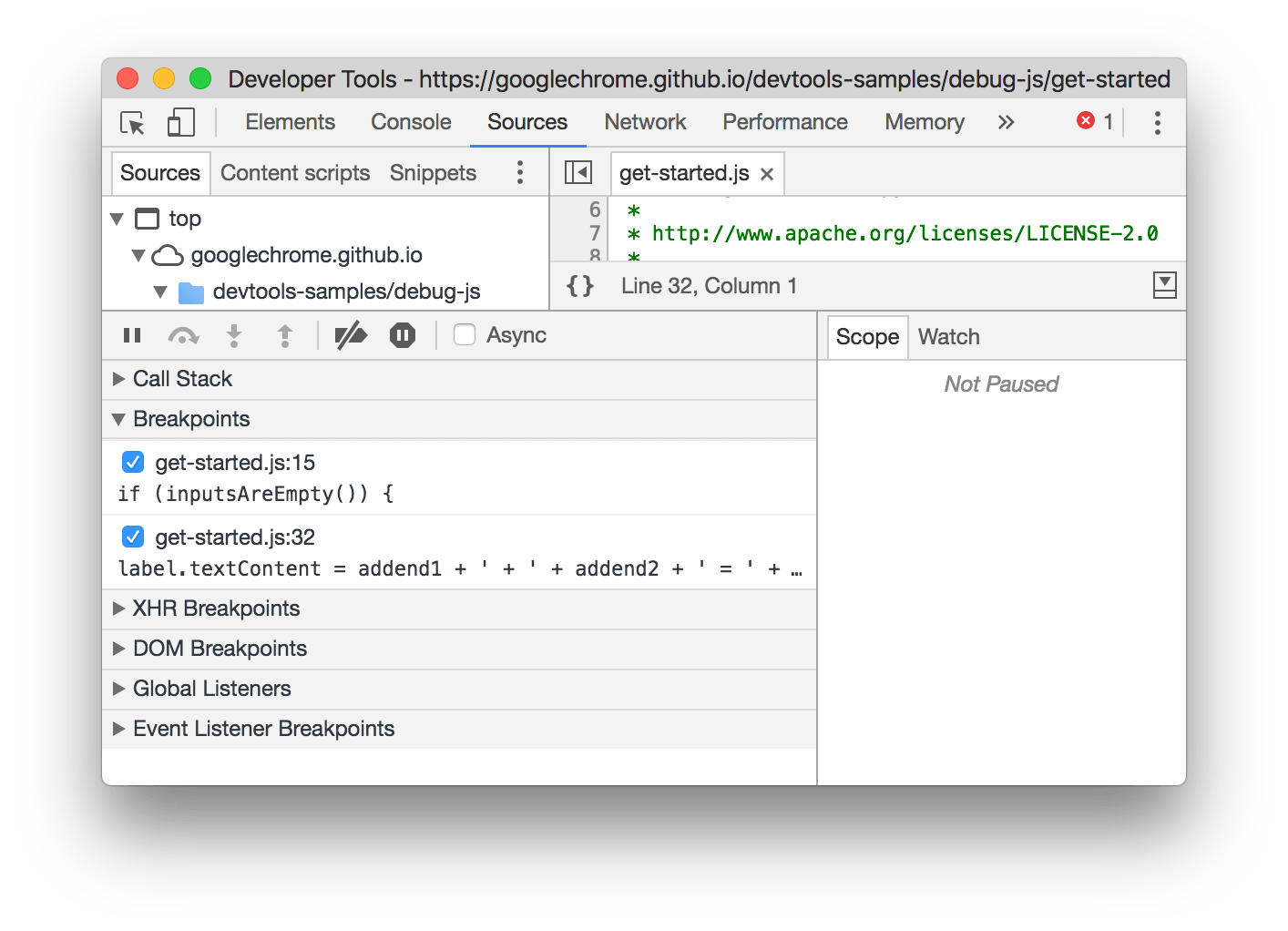Click the Pause script execution icon
1288x931 pixels.
132,334
